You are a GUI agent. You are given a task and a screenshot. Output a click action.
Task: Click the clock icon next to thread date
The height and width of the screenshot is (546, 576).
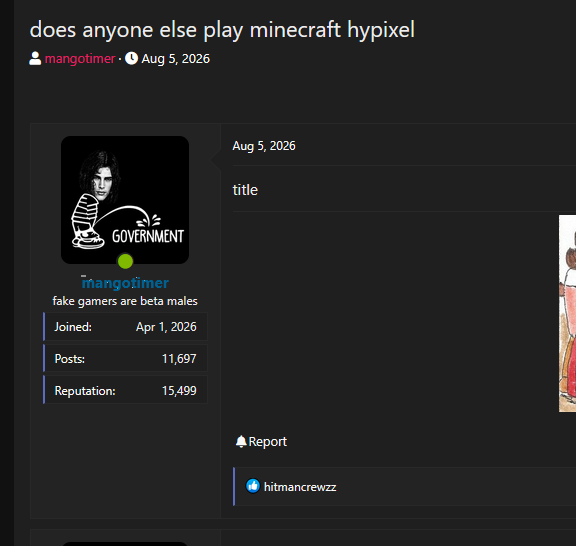pyautogui.click(x=132, y=58)
